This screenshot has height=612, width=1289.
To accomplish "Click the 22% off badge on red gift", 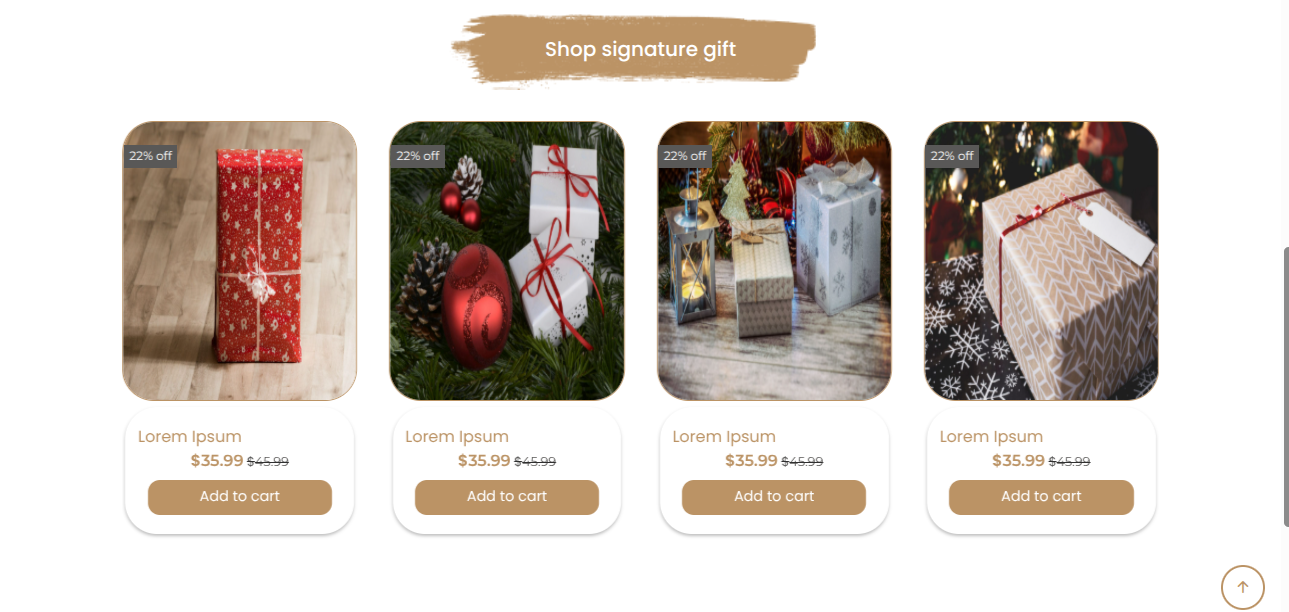I will [x=151, y=156].
